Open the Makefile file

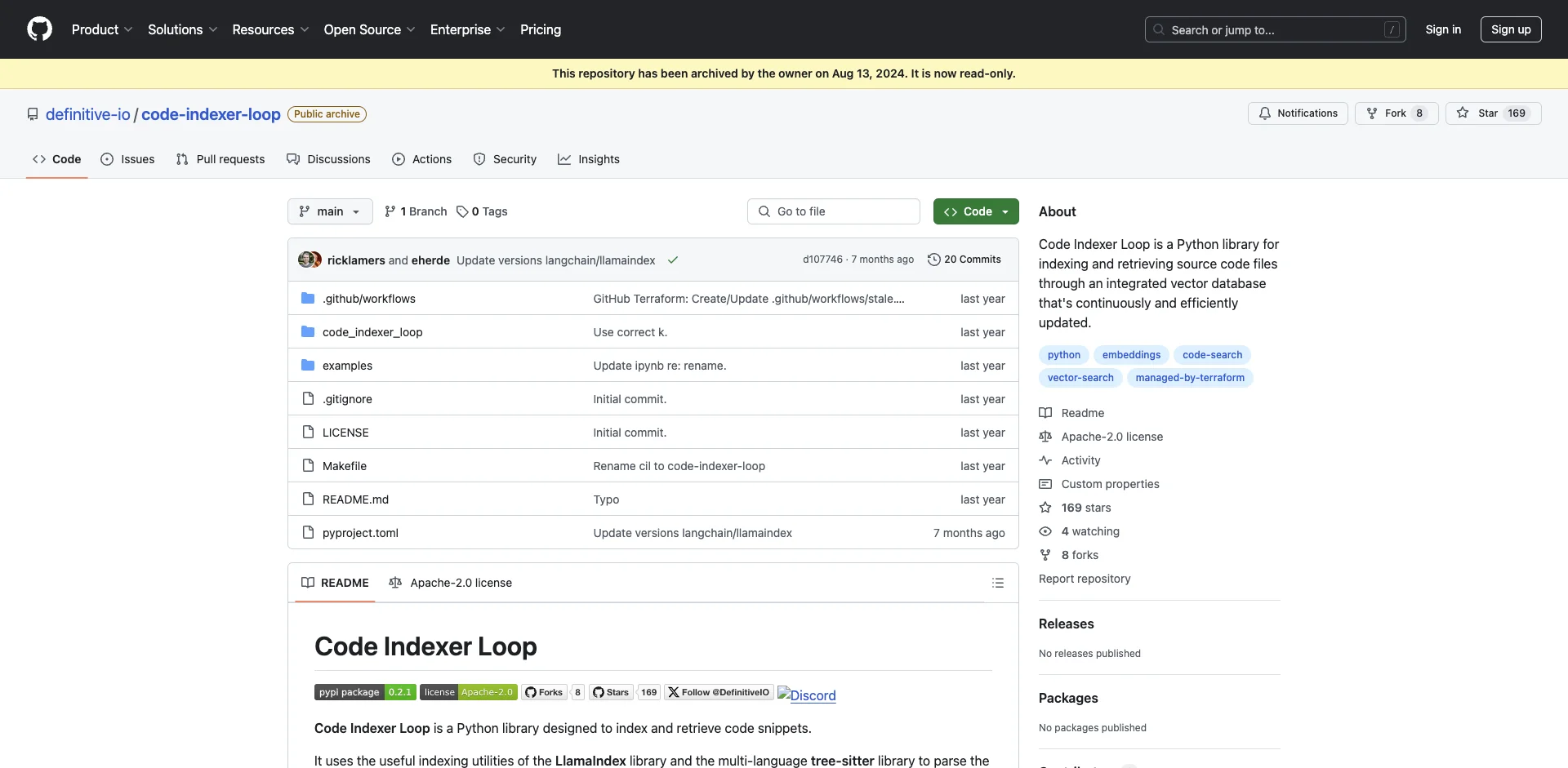coord(345,466)
